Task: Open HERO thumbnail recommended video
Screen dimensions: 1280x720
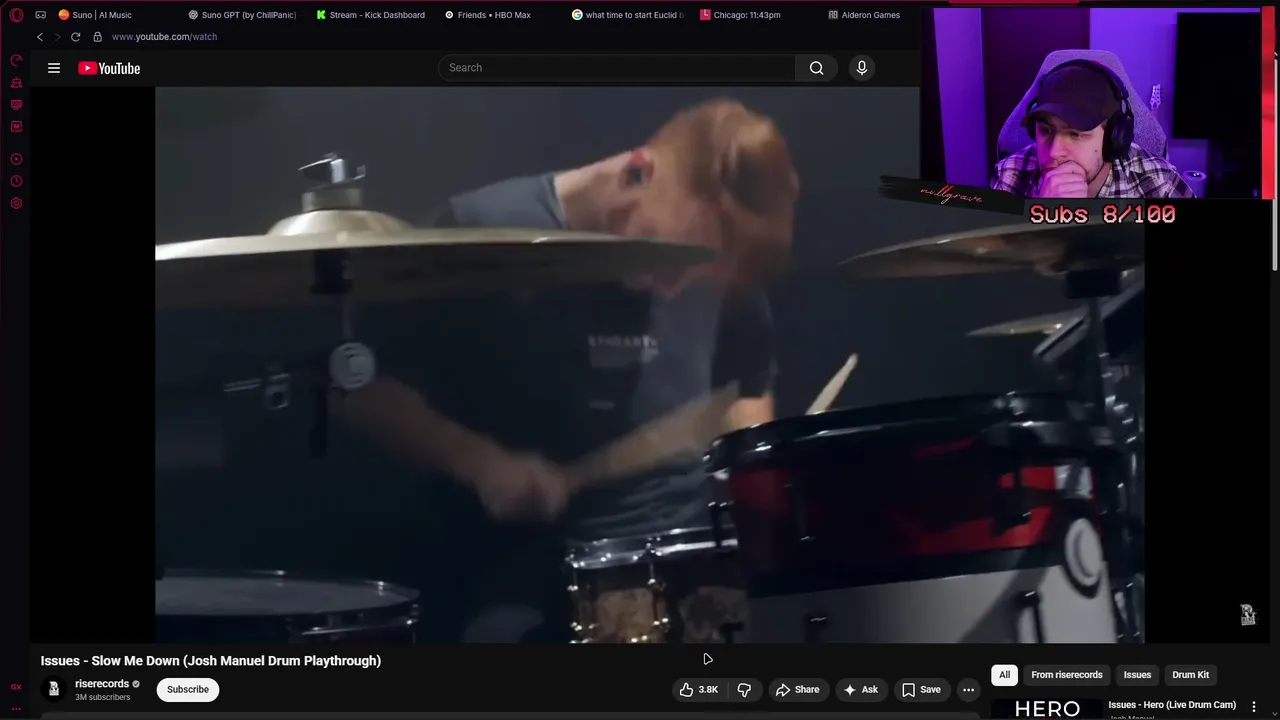Action: (1047, 708)
